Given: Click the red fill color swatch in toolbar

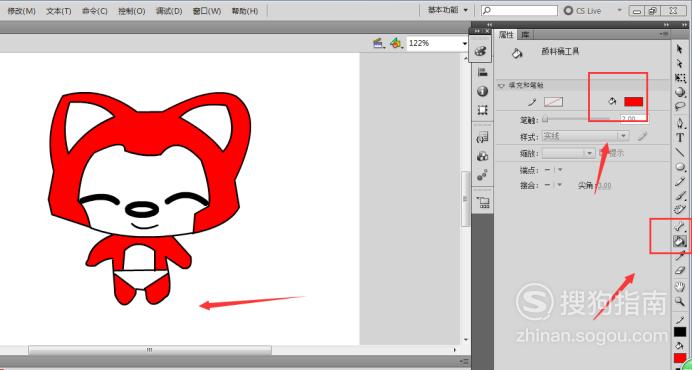Looking at the screenshot, I should (x=680, y=359).
